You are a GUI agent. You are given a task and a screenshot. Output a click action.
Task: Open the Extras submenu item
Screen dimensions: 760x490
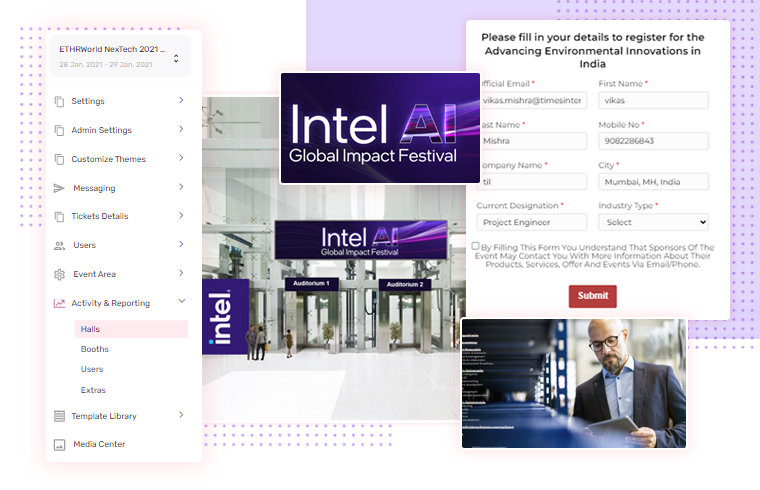93,390
